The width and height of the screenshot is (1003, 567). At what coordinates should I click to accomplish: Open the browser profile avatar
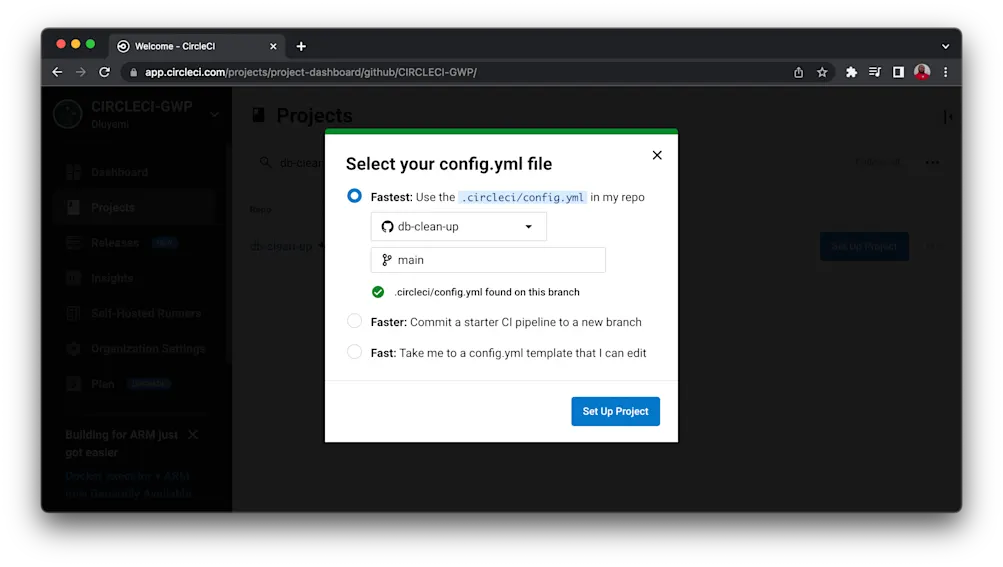922,72
